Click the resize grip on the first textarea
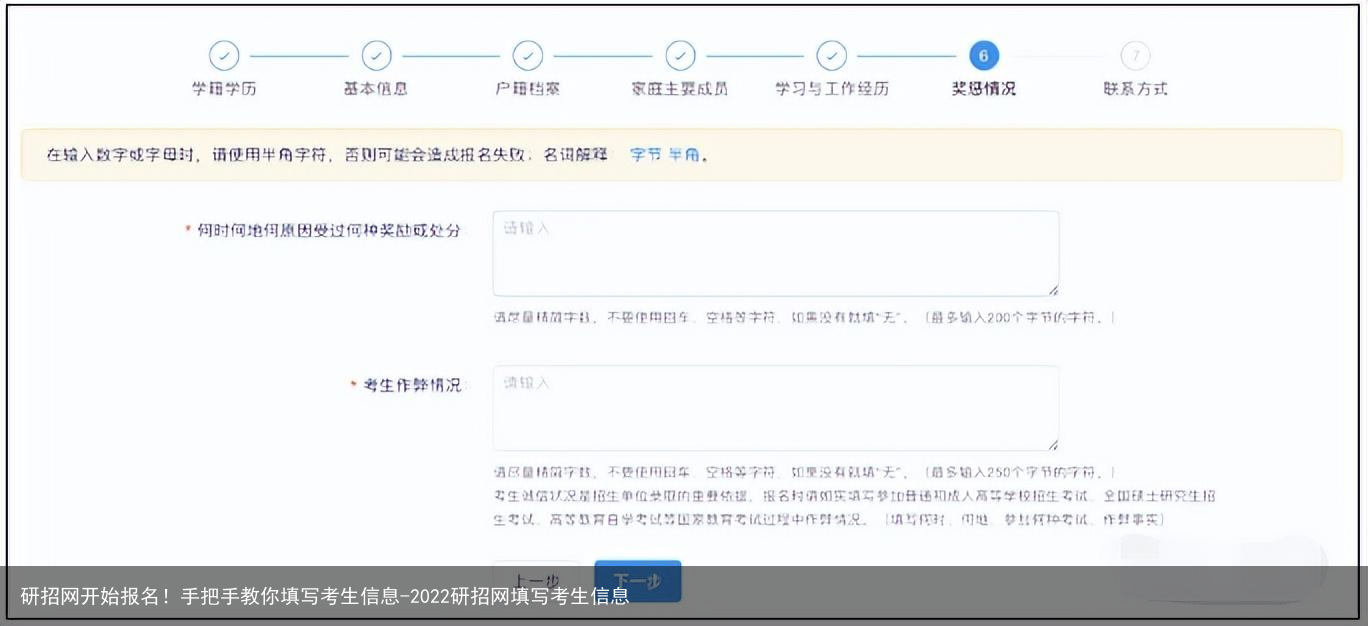Viewport: 1368px width, 626px height. 1054,290
